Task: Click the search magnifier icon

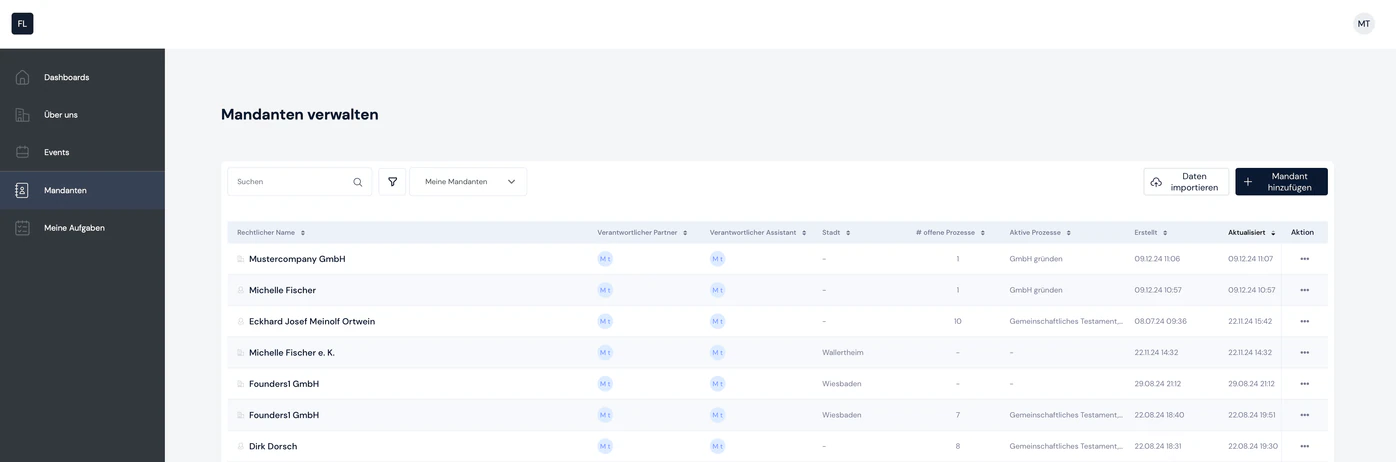Action: [x=358, y=182]
